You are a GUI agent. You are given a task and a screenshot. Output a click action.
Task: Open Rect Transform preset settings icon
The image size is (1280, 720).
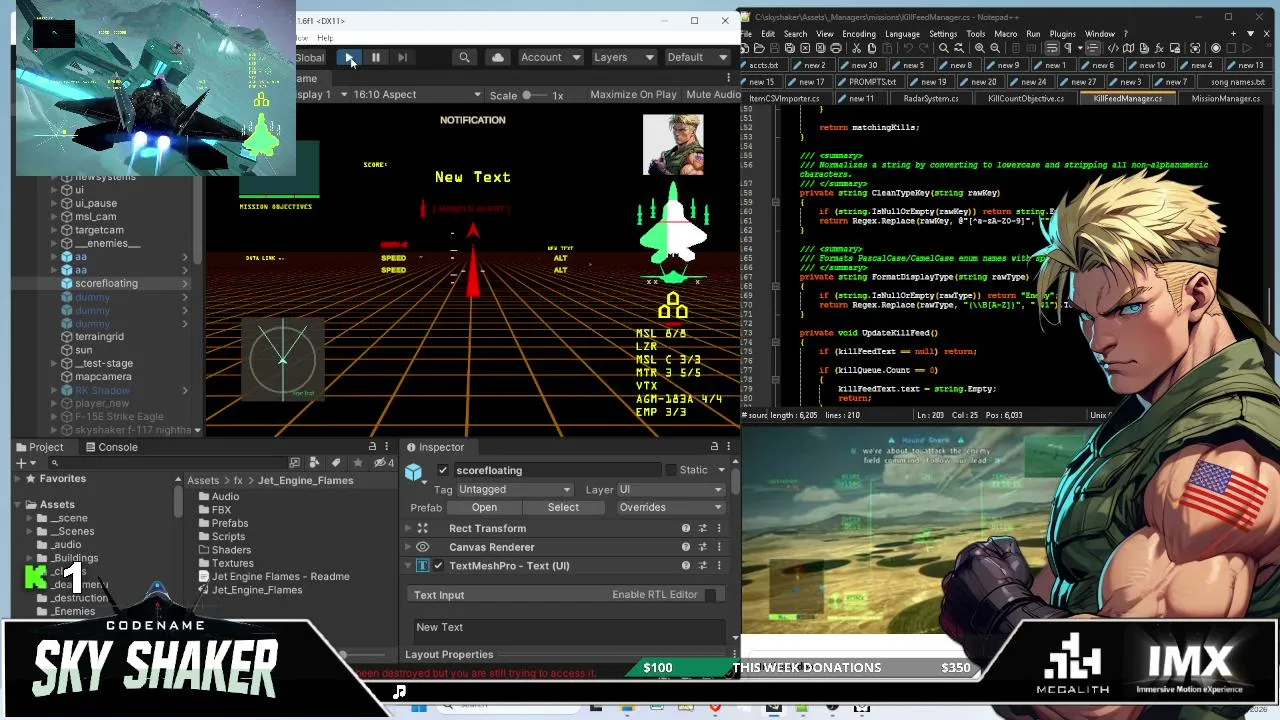coord(702,528)
